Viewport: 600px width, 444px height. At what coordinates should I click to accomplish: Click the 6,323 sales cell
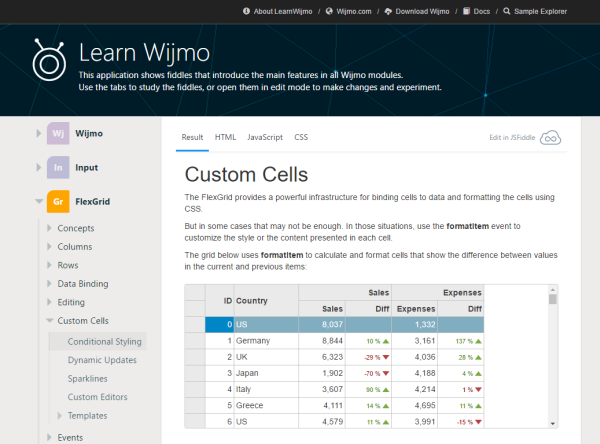tap(322, 357)
